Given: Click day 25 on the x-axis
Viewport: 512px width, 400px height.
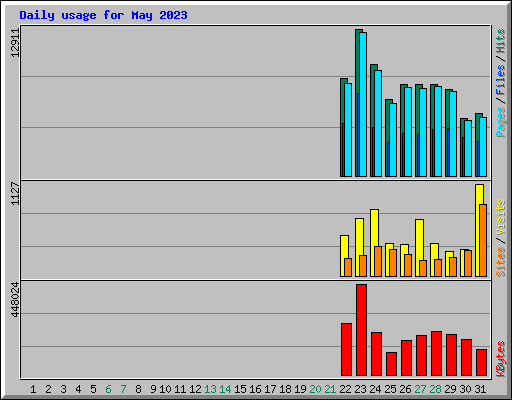Looking at the screenshot, I should (x=390, y=389).
